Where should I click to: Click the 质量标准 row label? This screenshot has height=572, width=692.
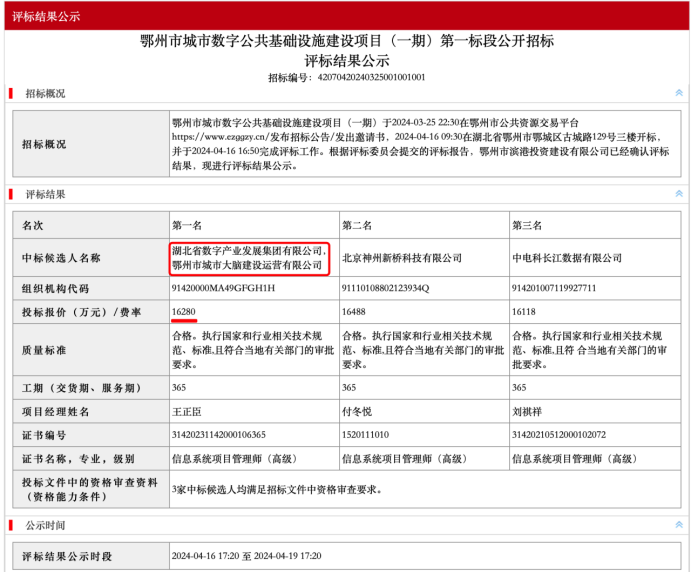[44, 350]
